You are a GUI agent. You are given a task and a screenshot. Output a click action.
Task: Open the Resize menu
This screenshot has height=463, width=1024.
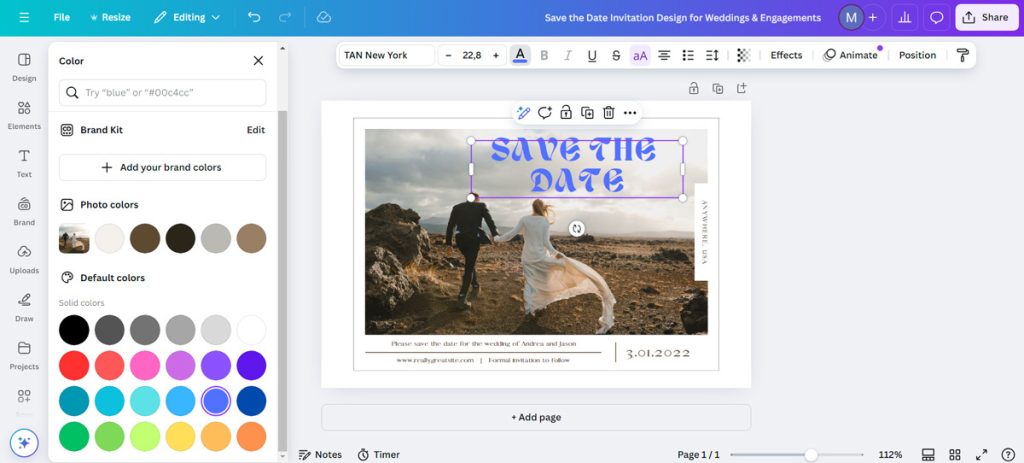click(x=111, y=17)
